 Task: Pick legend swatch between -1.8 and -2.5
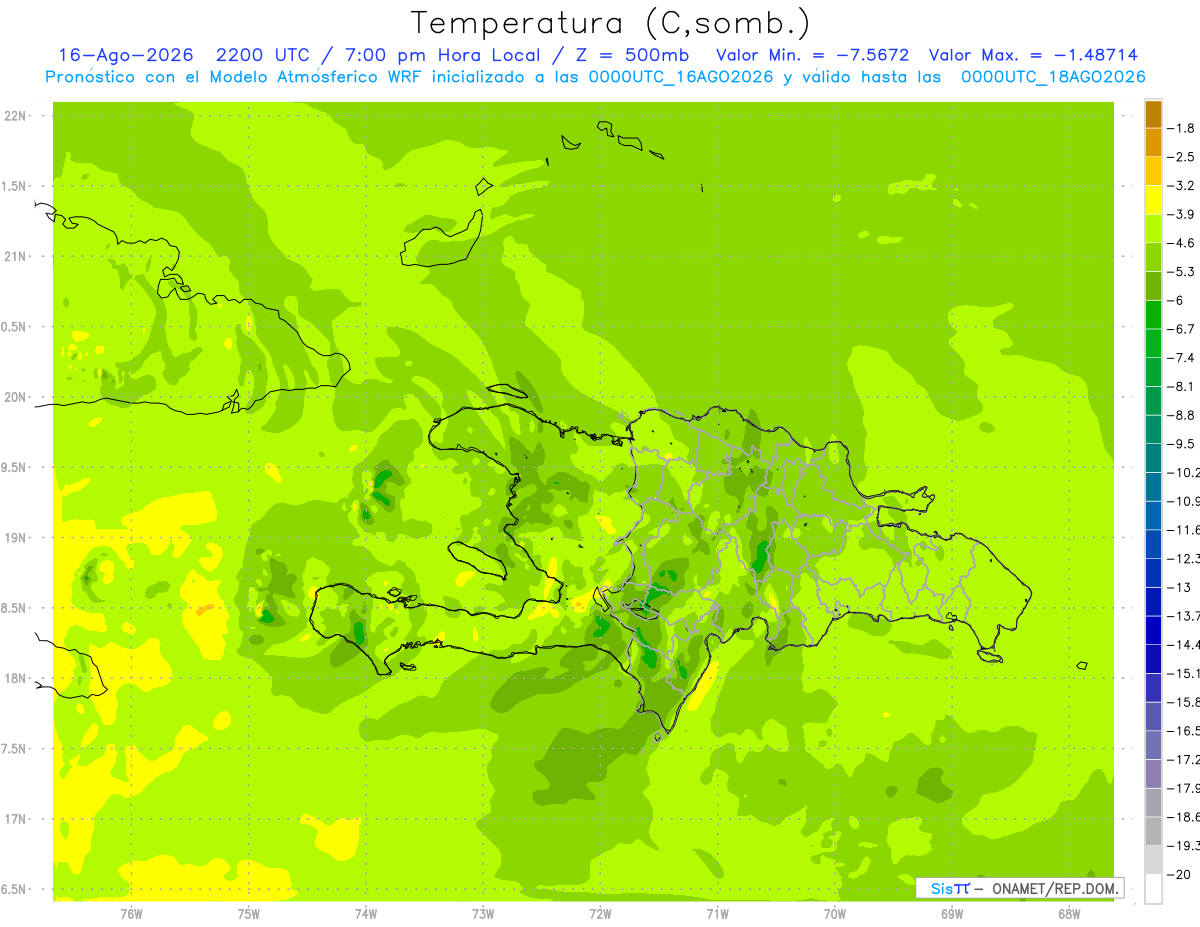coord(1153,142)
